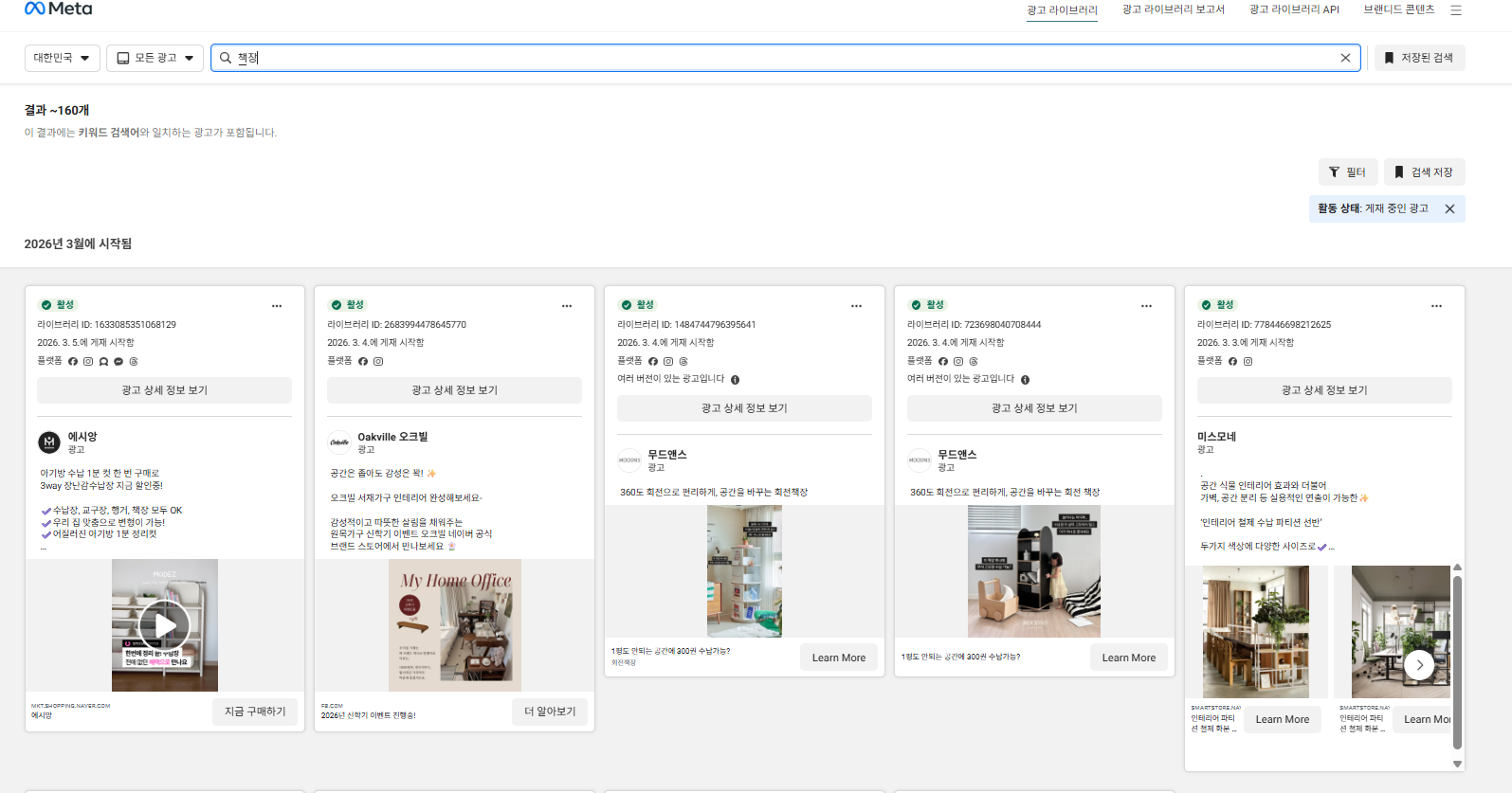The width and height of the screenshot is (1512, 793).
Task: Click next arrow in 미스모네 ad carousel
Action: click(x=1419, y=665)
